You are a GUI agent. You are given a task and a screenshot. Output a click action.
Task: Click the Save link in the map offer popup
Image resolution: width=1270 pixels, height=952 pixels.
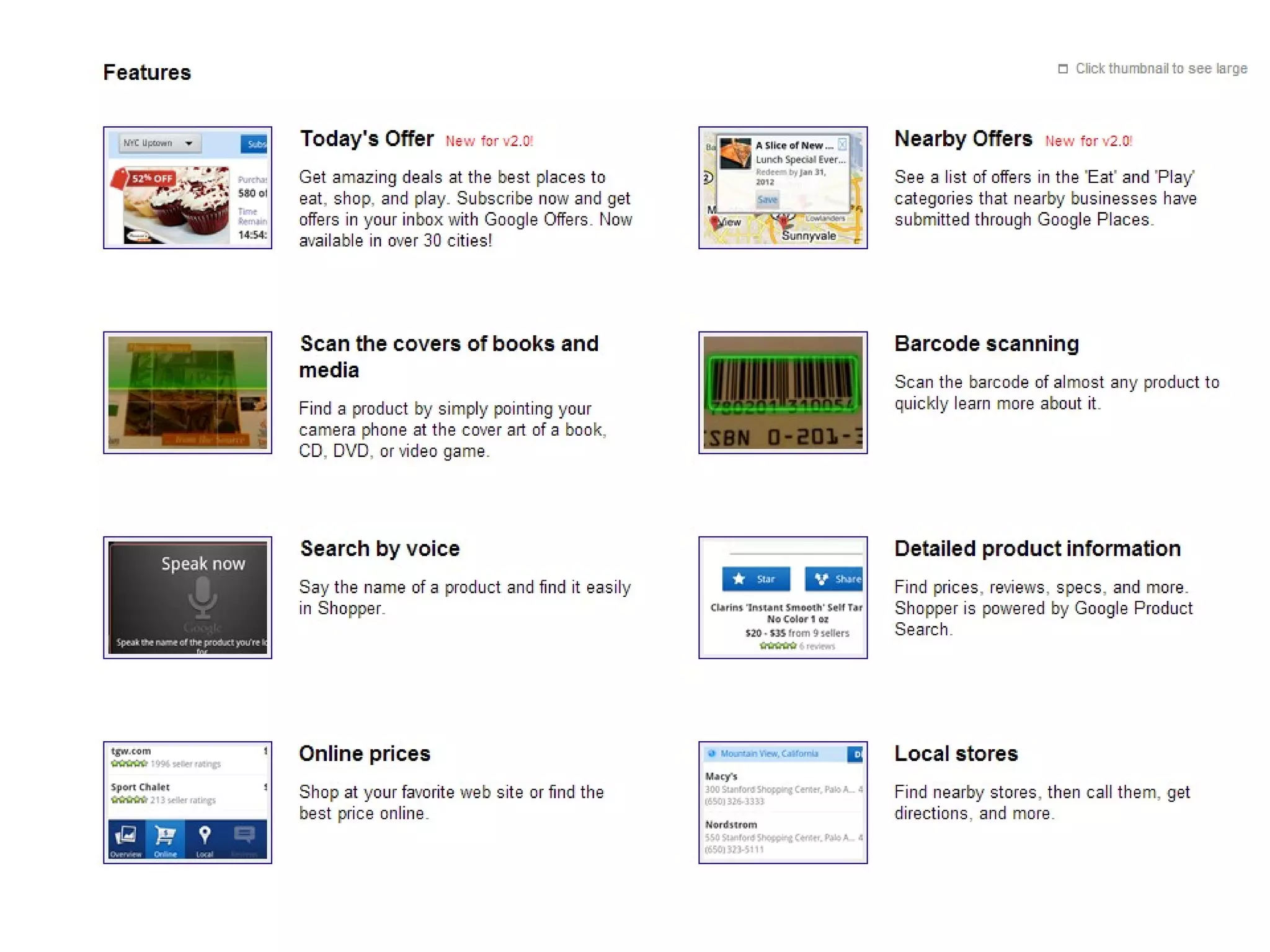click(x=767, y=200)
